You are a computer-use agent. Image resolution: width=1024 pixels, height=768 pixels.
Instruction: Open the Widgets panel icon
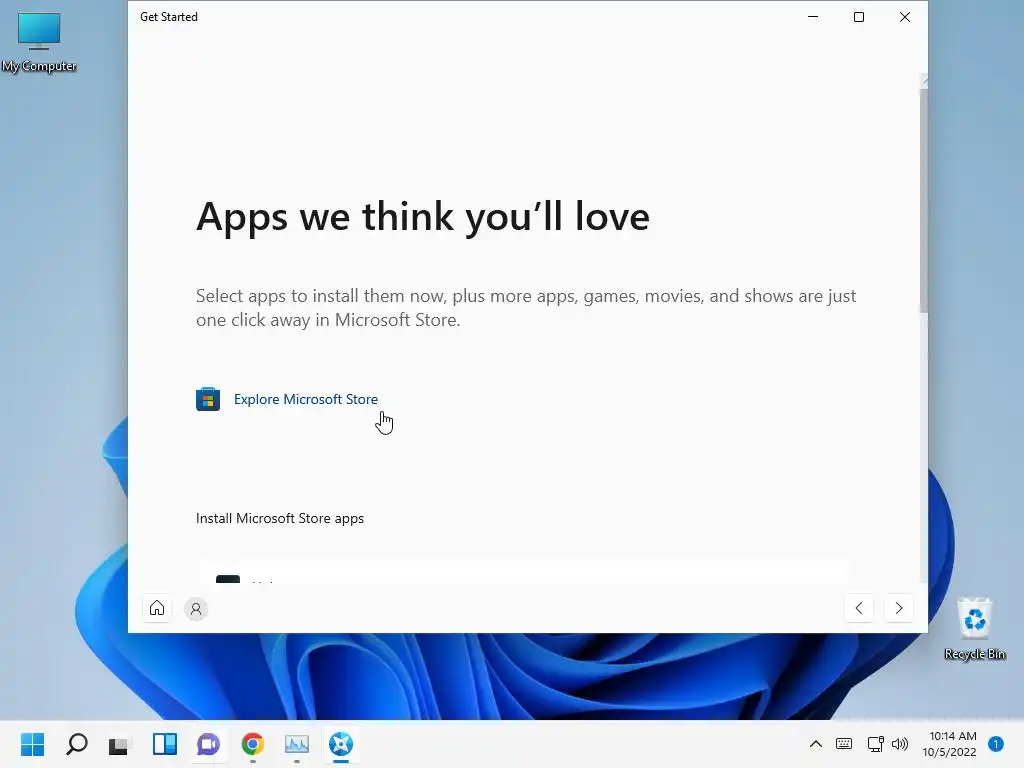tap(165, 744)
